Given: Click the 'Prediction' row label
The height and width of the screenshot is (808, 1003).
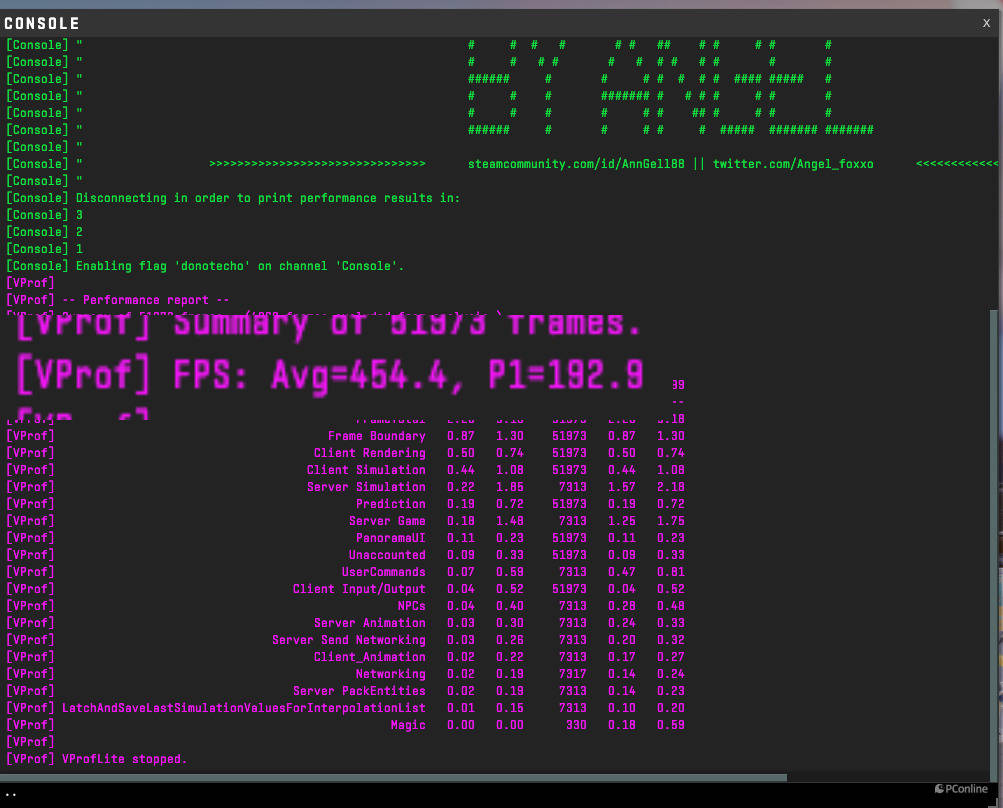Looking at the screenshot, I should pyautogui.click(x=391, y=504).
